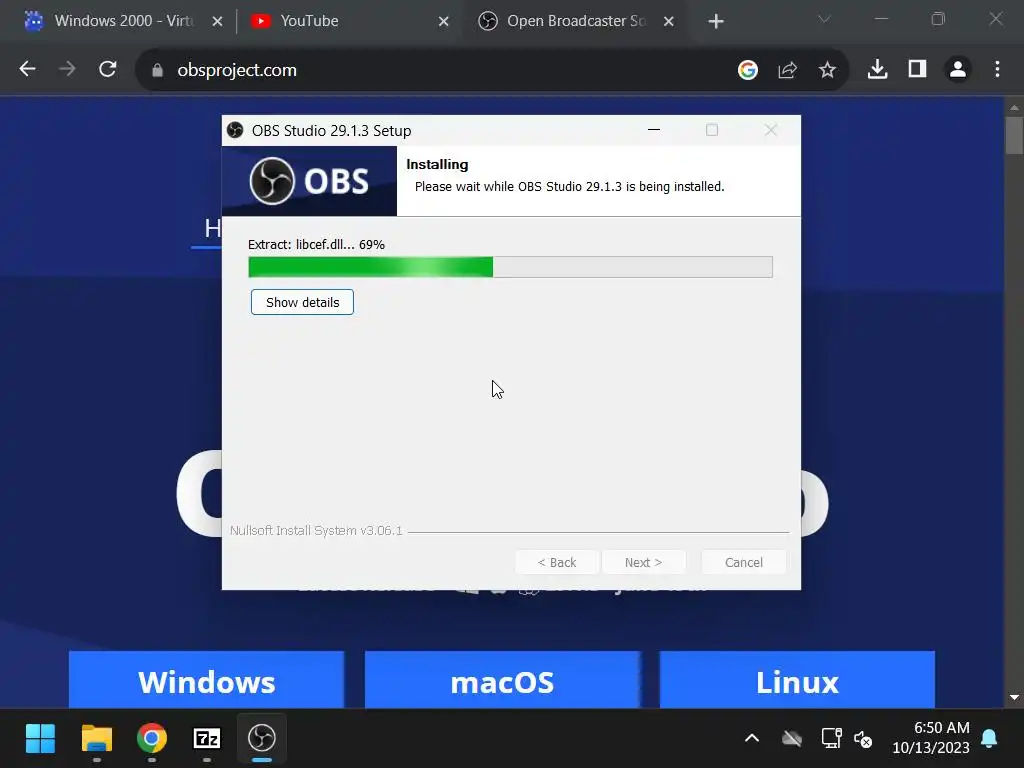This screenshot has height=768, width=1024.
Task: Bookmark this page with the star
Action: (827, 69)
